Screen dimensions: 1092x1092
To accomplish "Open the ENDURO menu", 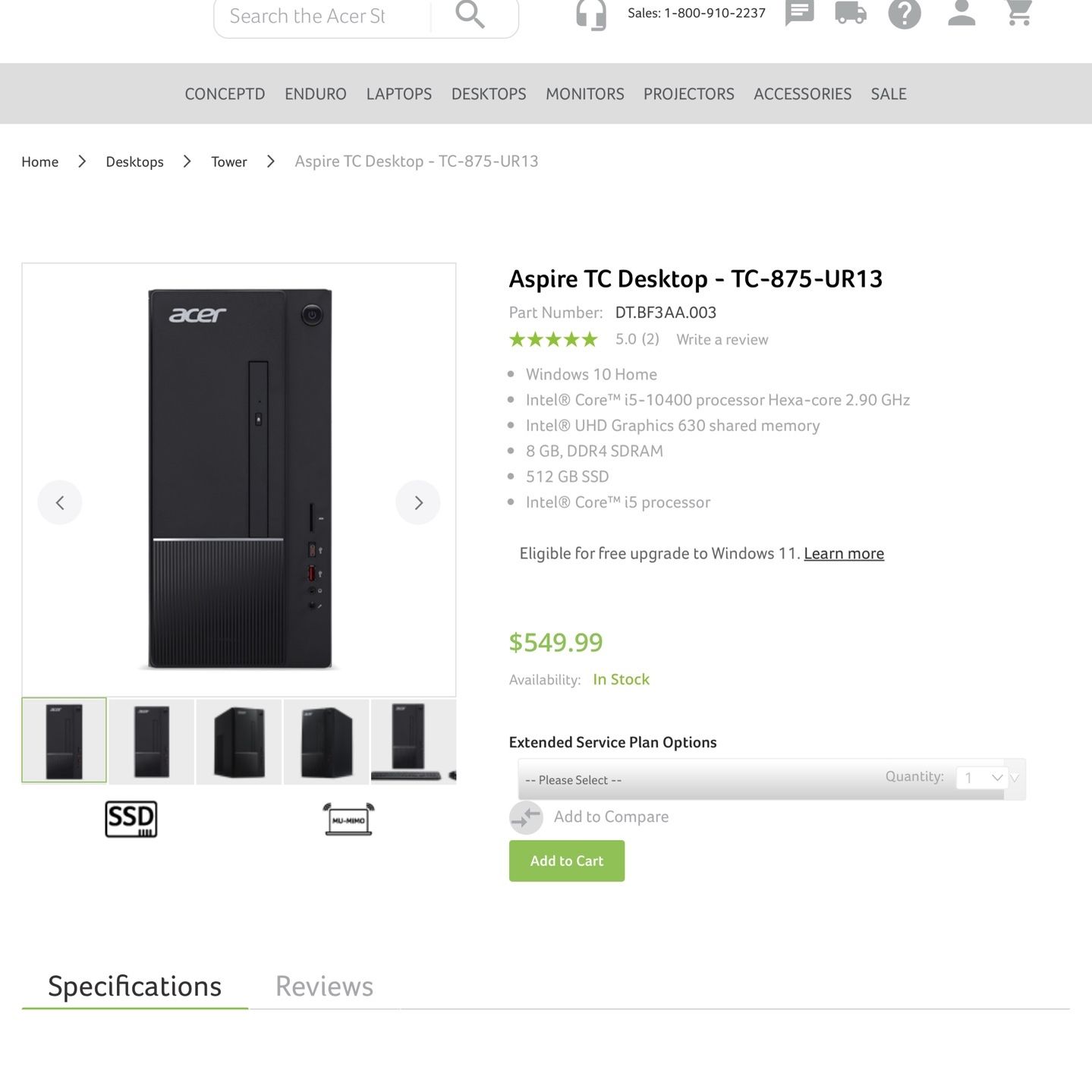I will click(x=316, y=94).
